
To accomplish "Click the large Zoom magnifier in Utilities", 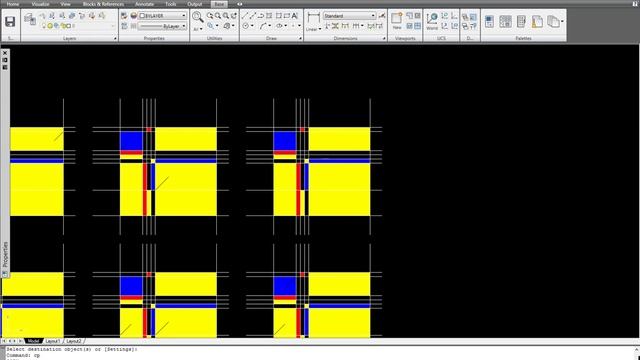I will tap(198, 17).
